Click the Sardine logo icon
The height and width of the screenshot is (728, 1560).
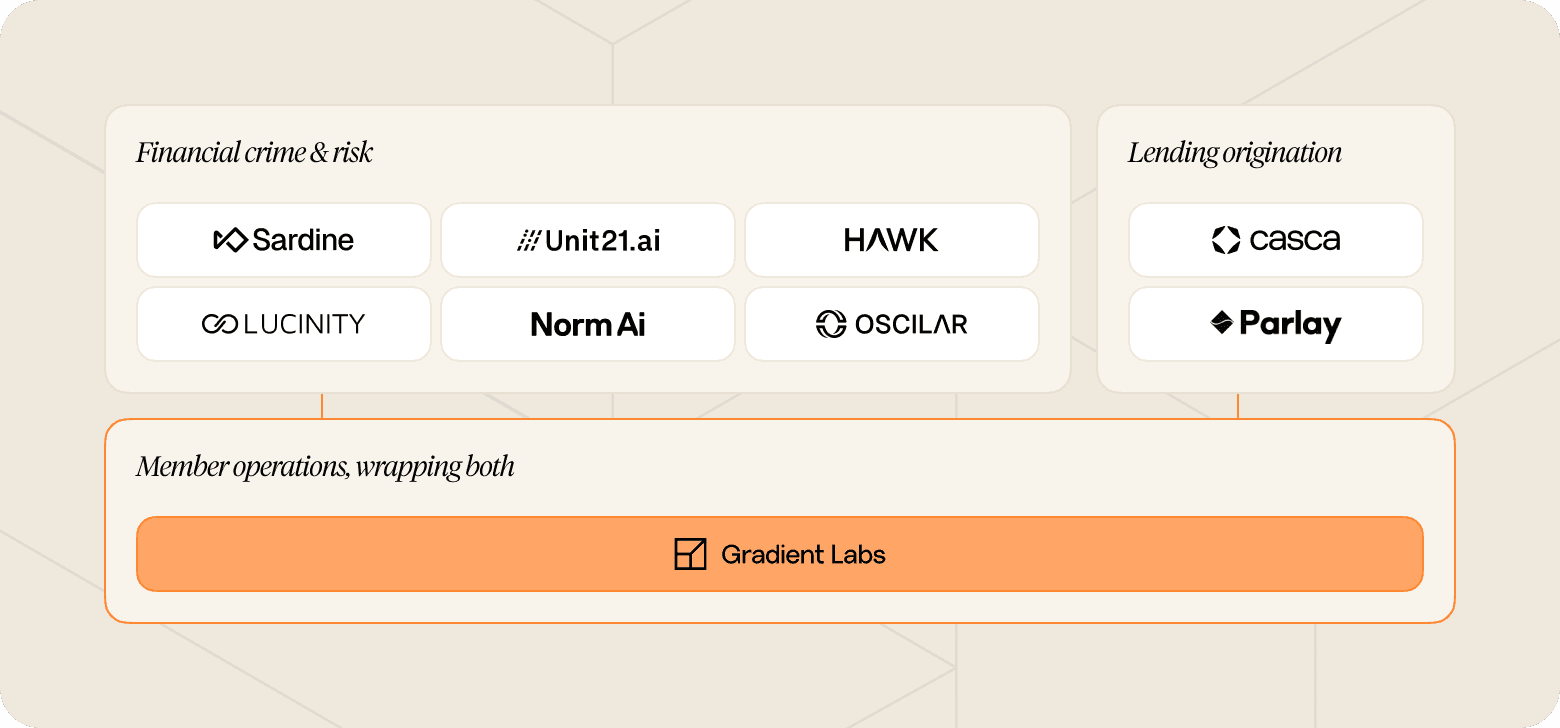tap(230, 240)
